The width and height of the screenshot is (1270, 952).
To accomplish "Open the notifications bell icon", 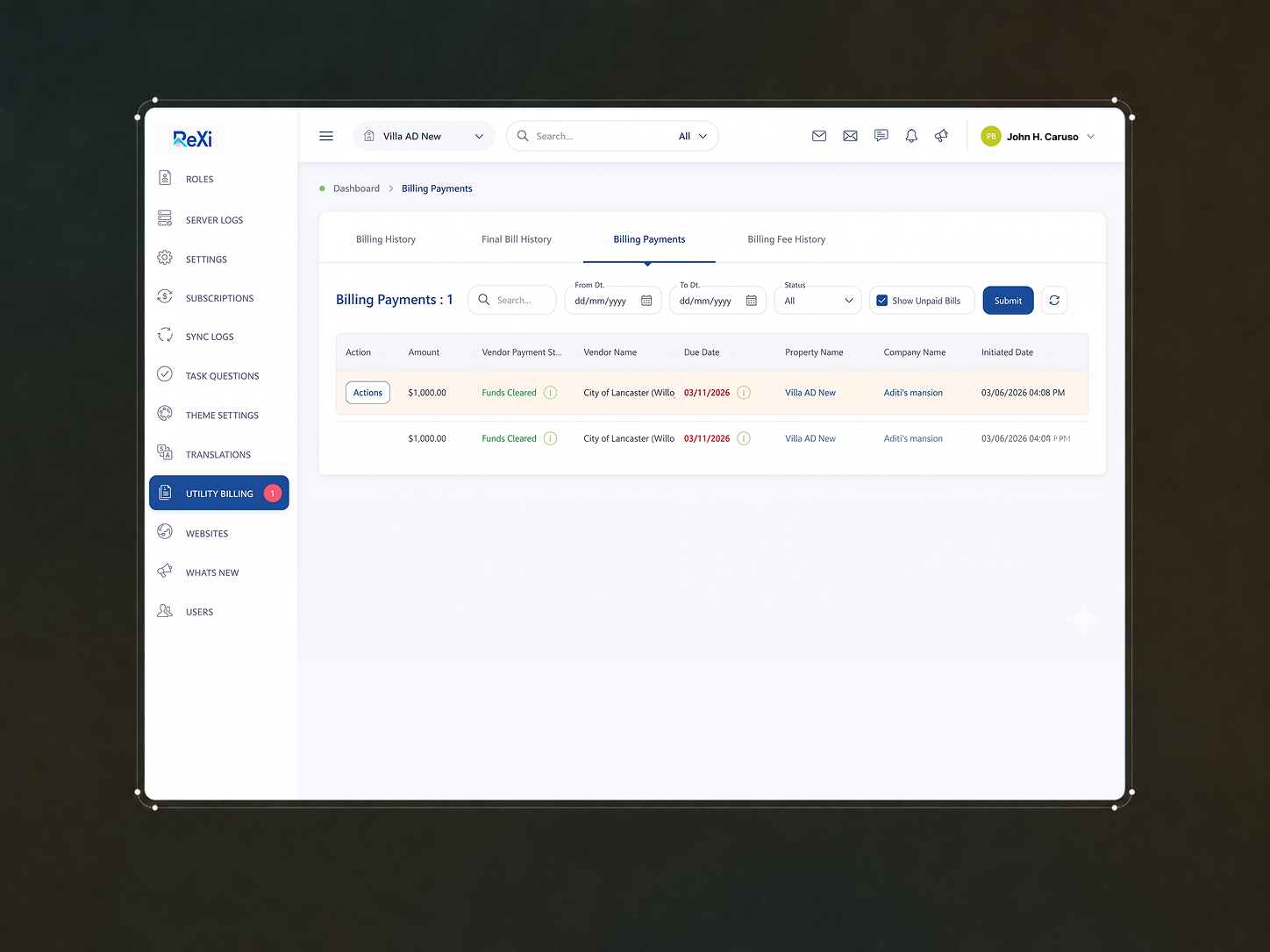I will point(911,136).
